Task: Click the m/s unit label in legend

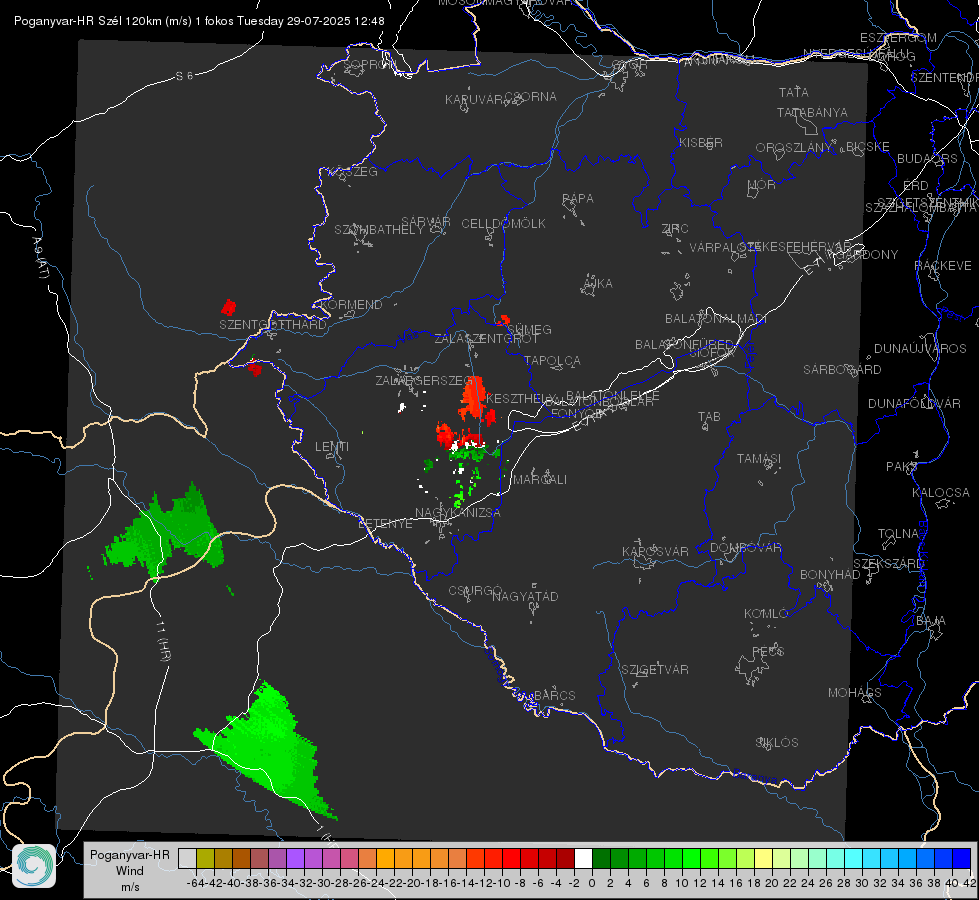Action: click(130, 887)
